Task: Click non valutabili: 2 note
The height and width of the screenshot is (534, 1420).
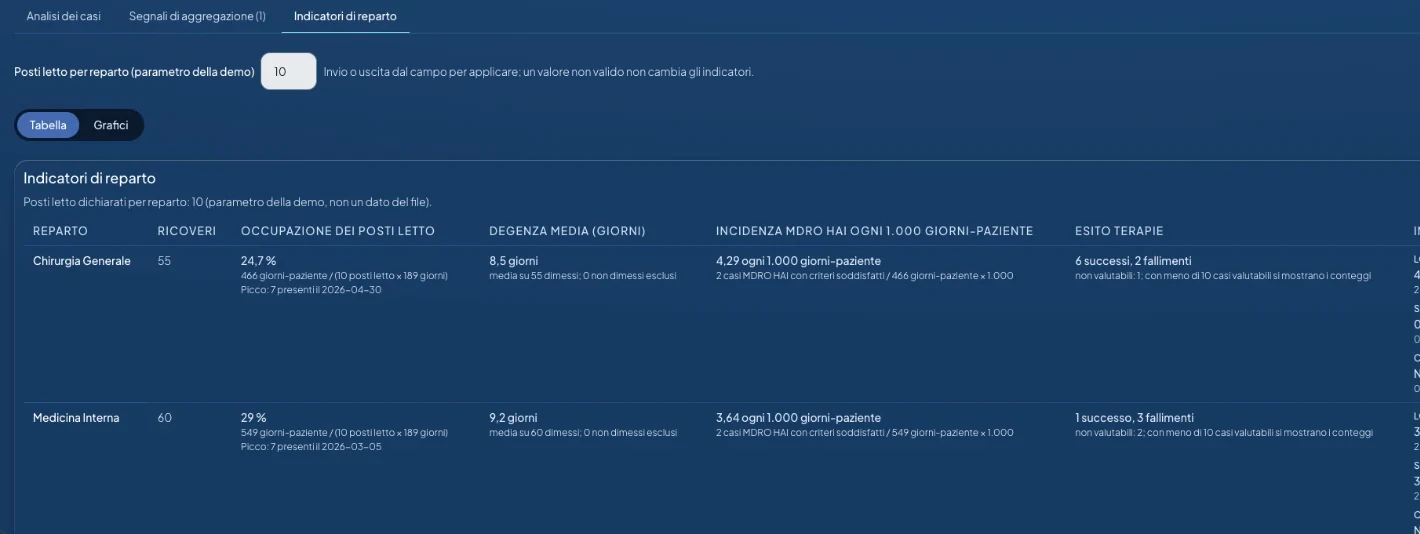Action: pos(1224,432)
